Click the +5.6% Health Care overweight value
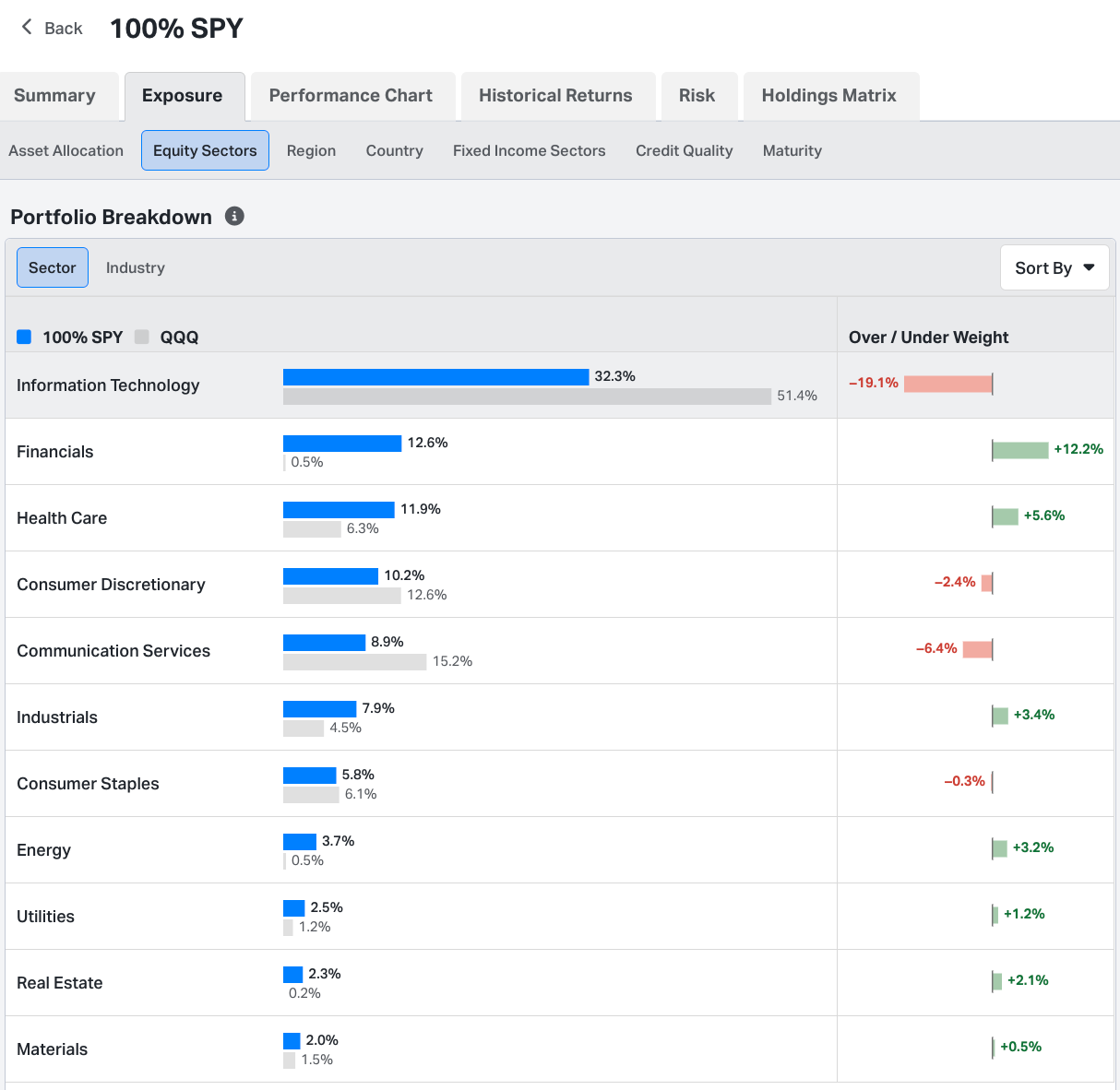 point(1044,515)
